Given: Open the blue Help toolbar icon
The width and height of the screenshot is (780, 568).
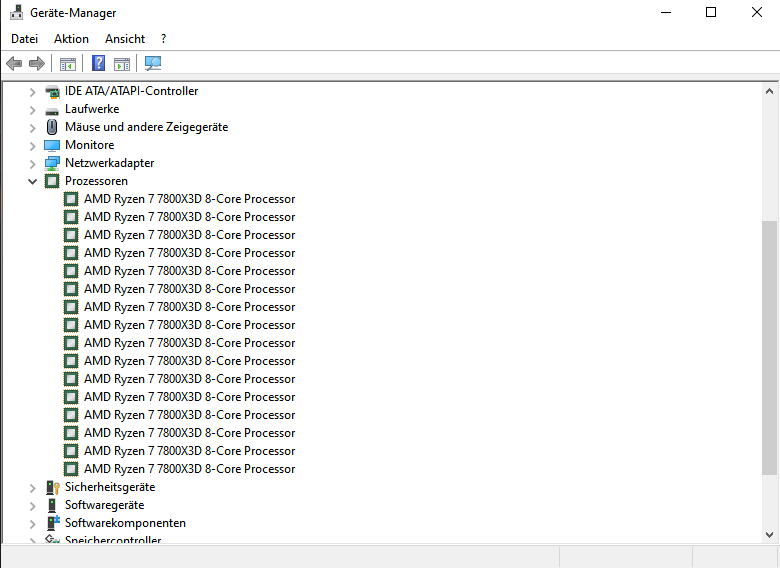Looking at the screenshot, I should coord(98,63).
